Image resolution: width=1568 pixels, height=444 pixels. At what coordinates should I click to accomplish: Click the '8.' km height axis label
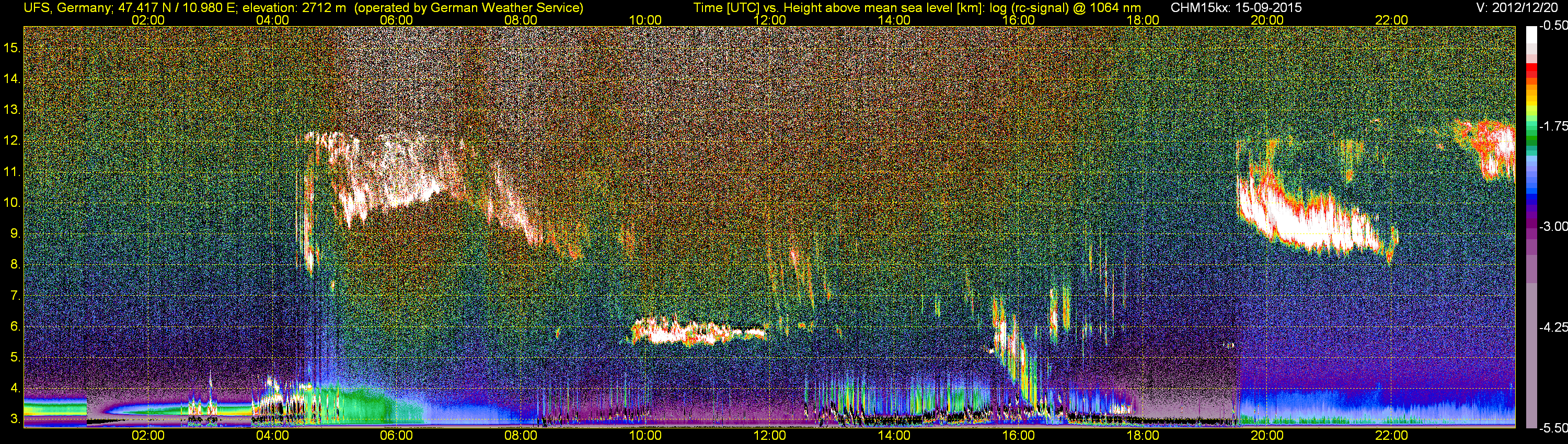pos(15,265)
